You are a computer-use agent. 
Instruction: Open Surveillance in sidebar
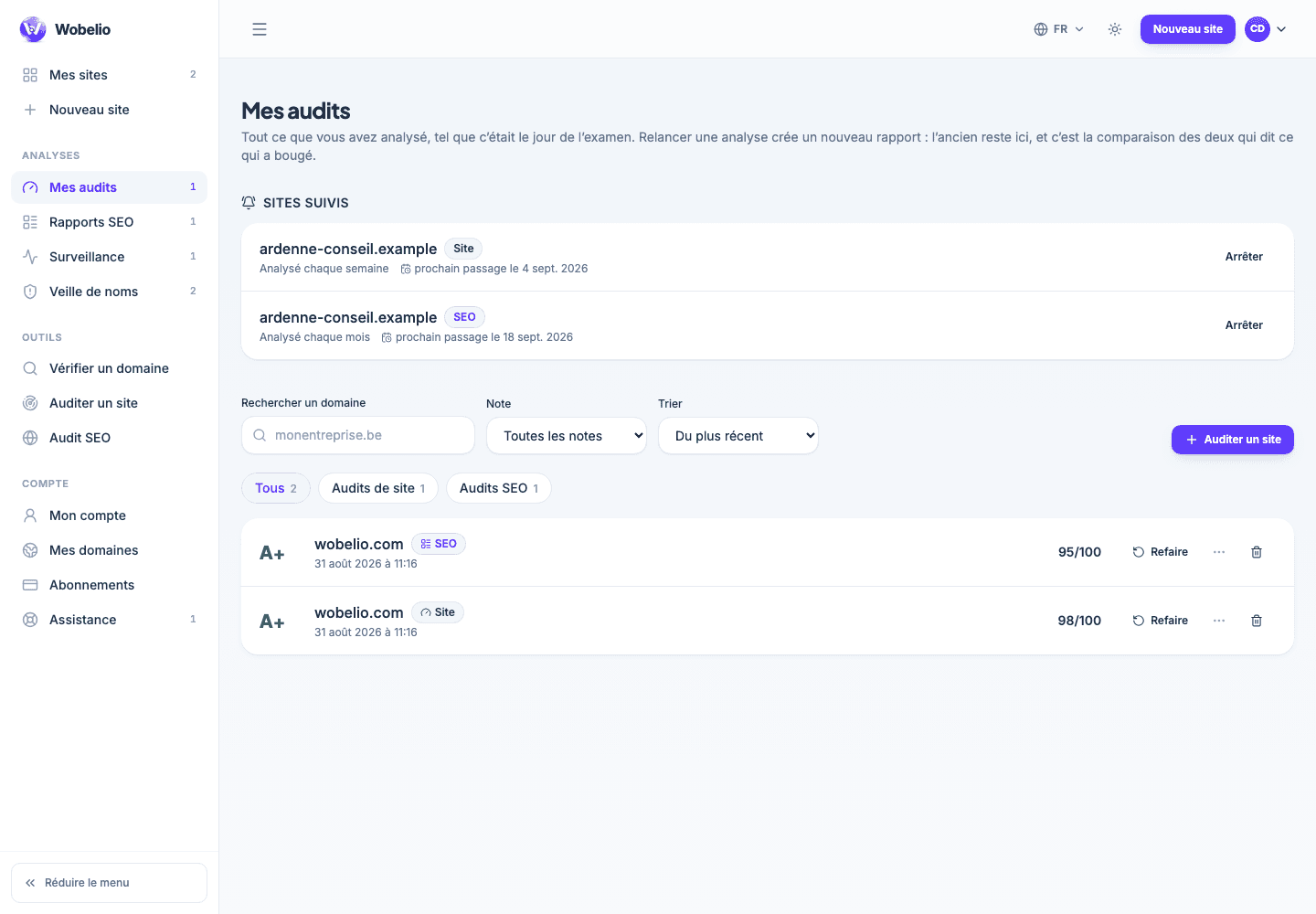(x=110, y=257)
